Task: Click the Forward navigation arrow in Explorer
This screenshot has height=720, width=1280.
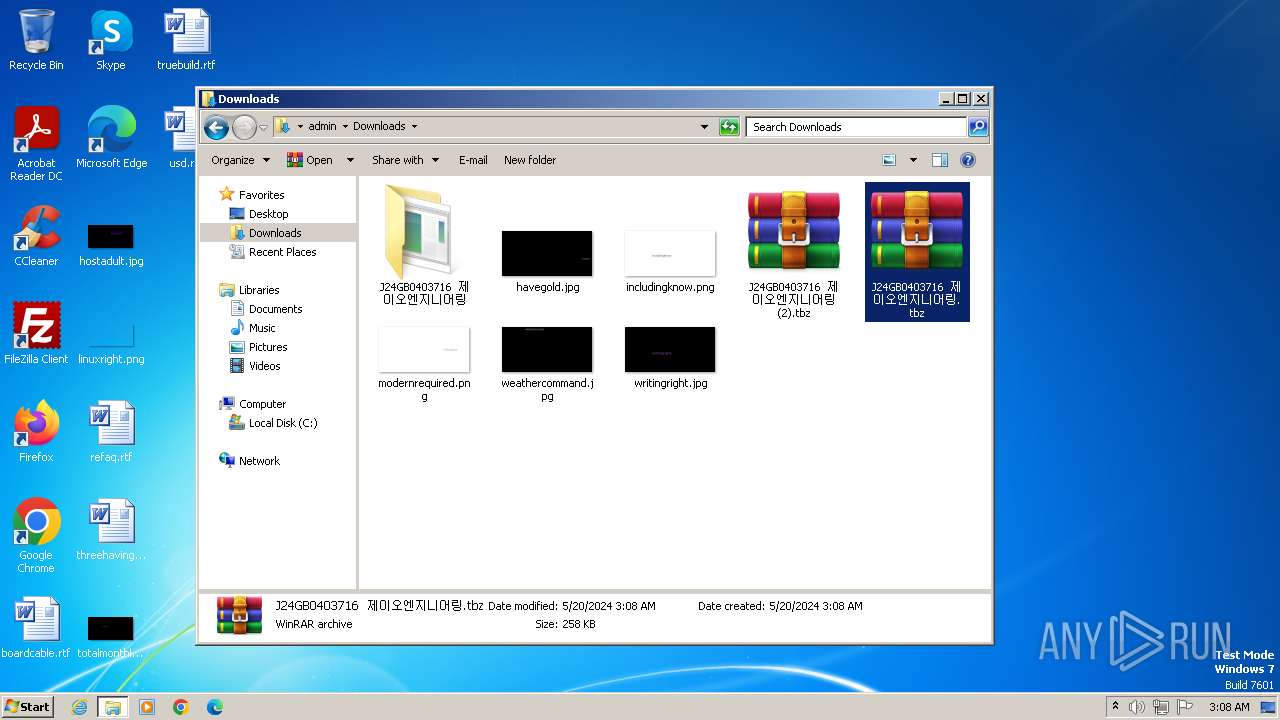Action: [x=244, y=127]
